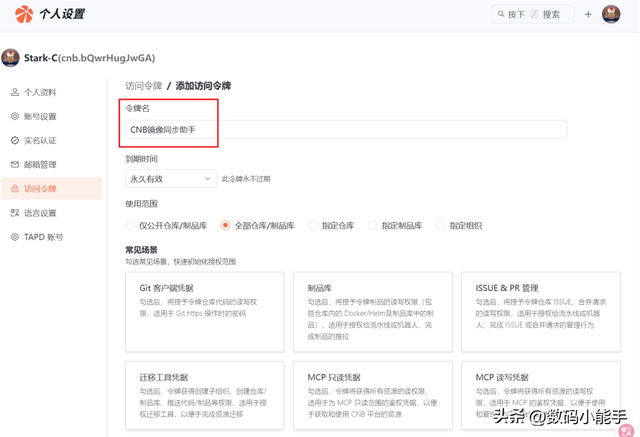The width and height of the screenshot is (640, 437).
Task: Open TAPD 账号 in sidebar
Action: [x=51, y=237]
